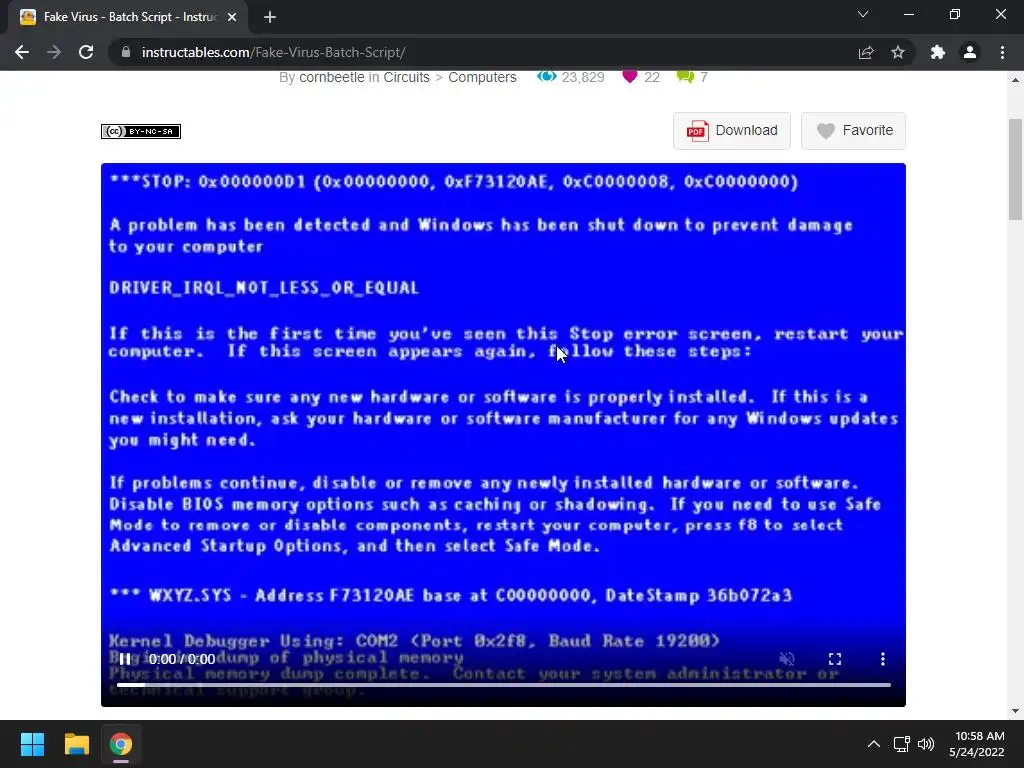
Task: Open the Chrome profile menu
Action: tap(970, 52)
